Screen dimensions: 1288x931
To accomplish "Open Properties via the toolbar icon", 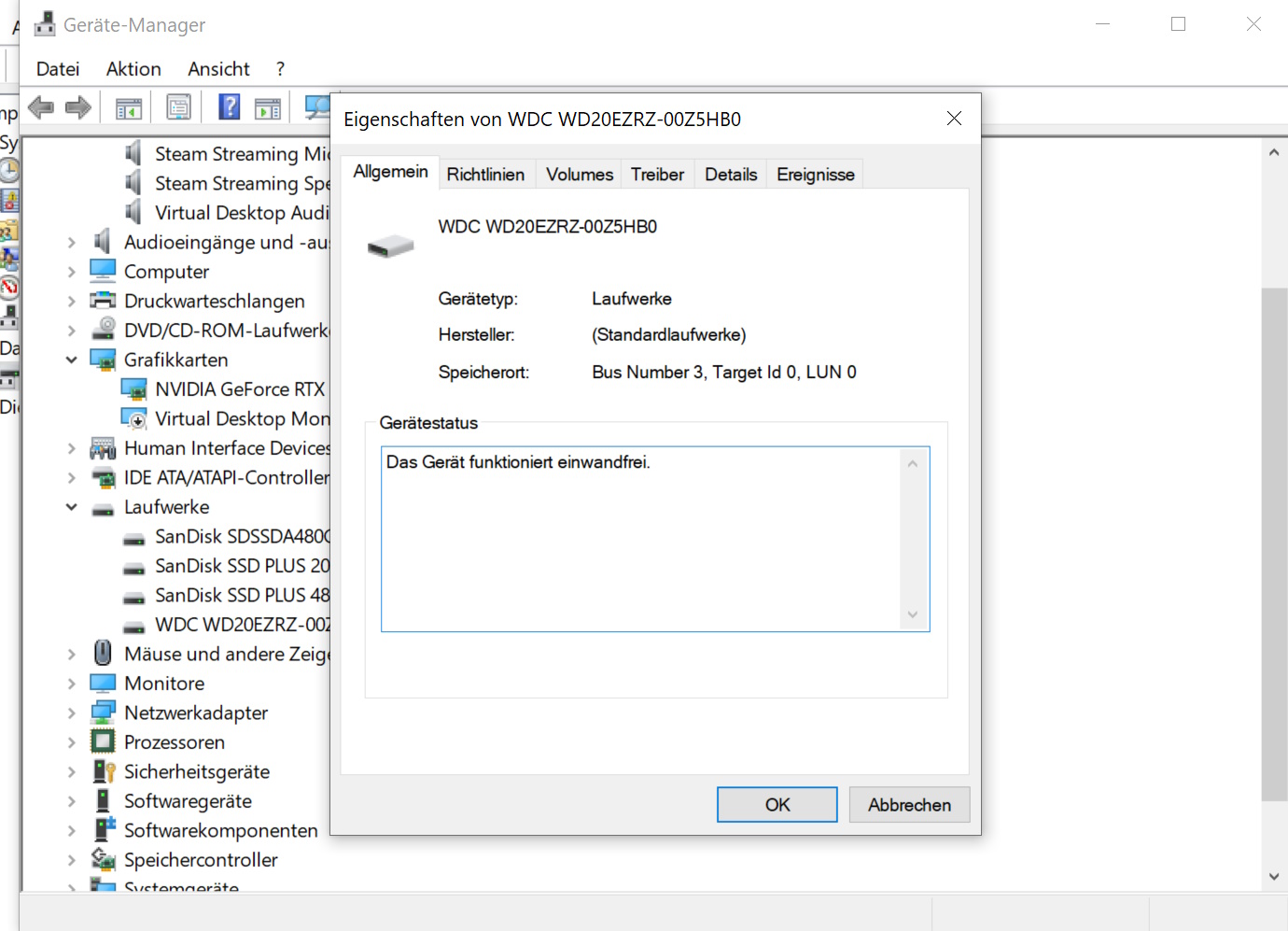I will [x=178, y=107].
